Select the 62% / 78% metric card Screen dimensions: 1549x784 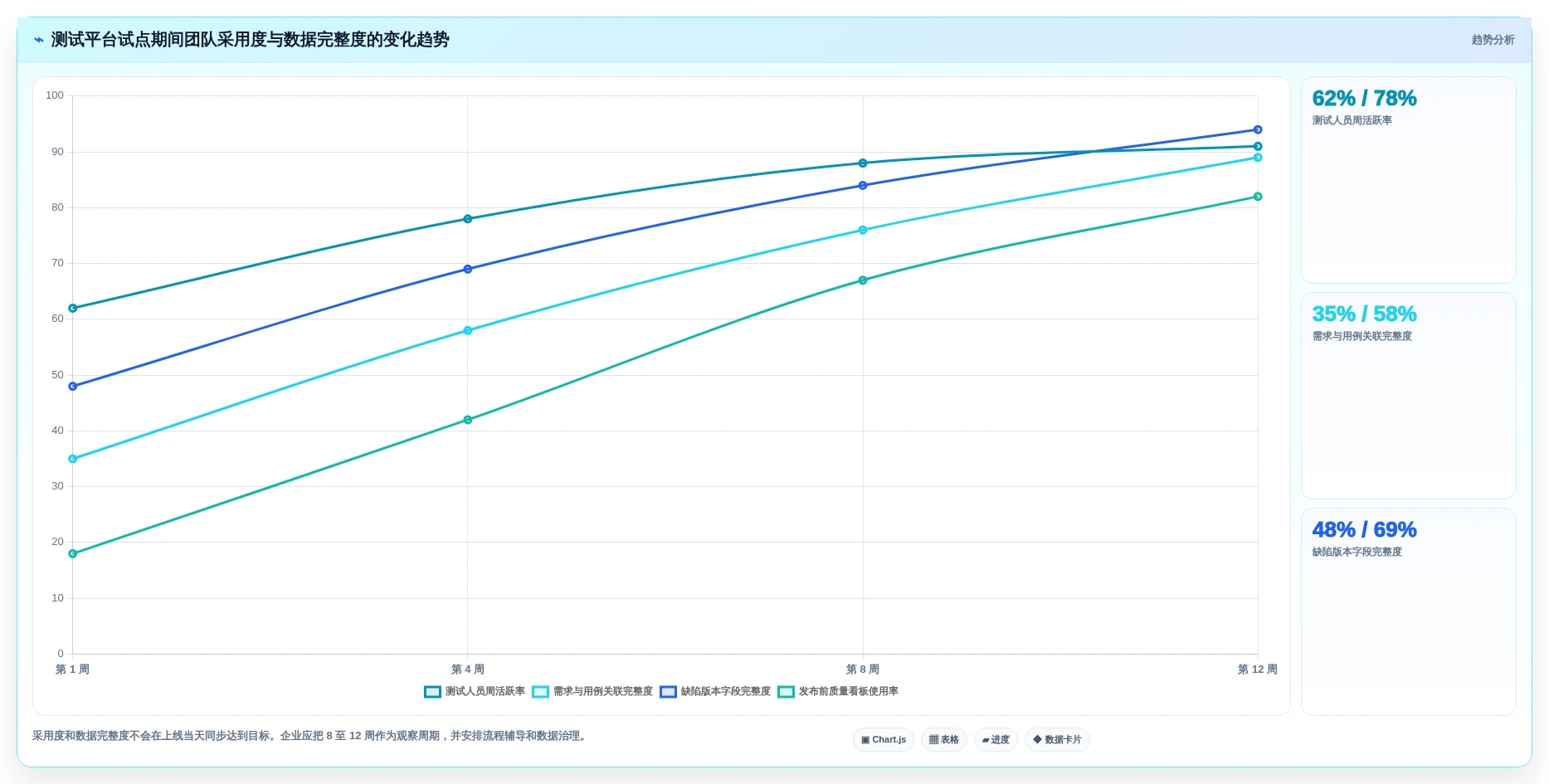pos(1408,180)
